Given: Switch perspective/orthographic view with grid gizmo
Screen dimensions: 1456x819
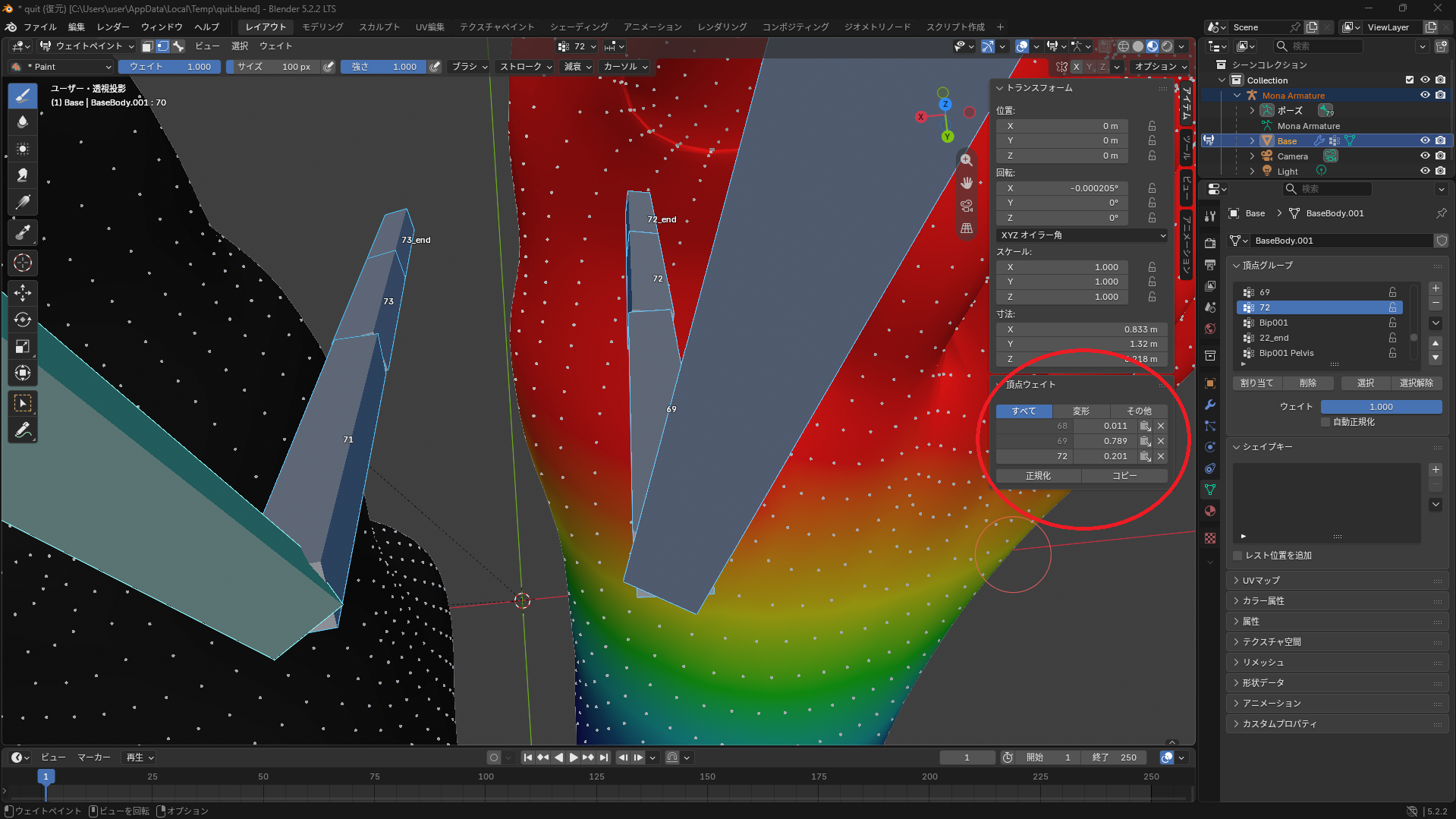Looking at the screenshot, I should pyautogui.click(x=967, y=228).
